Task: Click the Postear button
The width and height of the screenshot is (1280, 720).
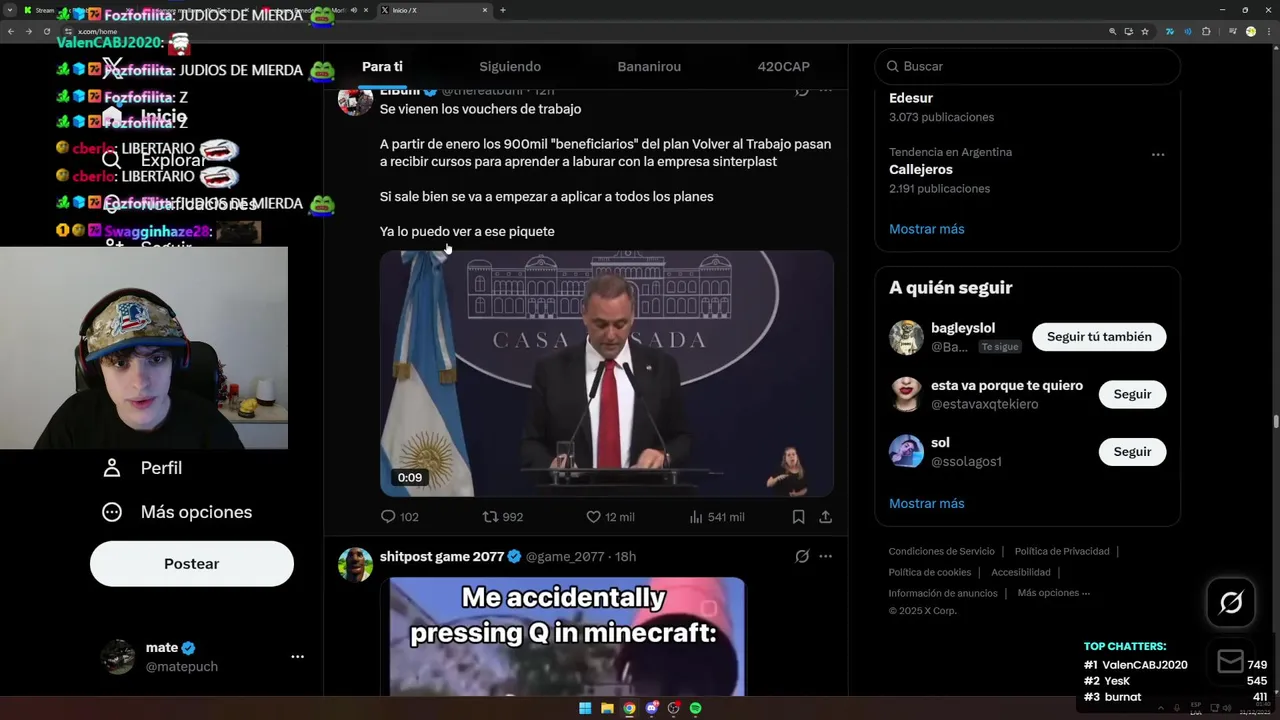Action: tap(192, 564)
